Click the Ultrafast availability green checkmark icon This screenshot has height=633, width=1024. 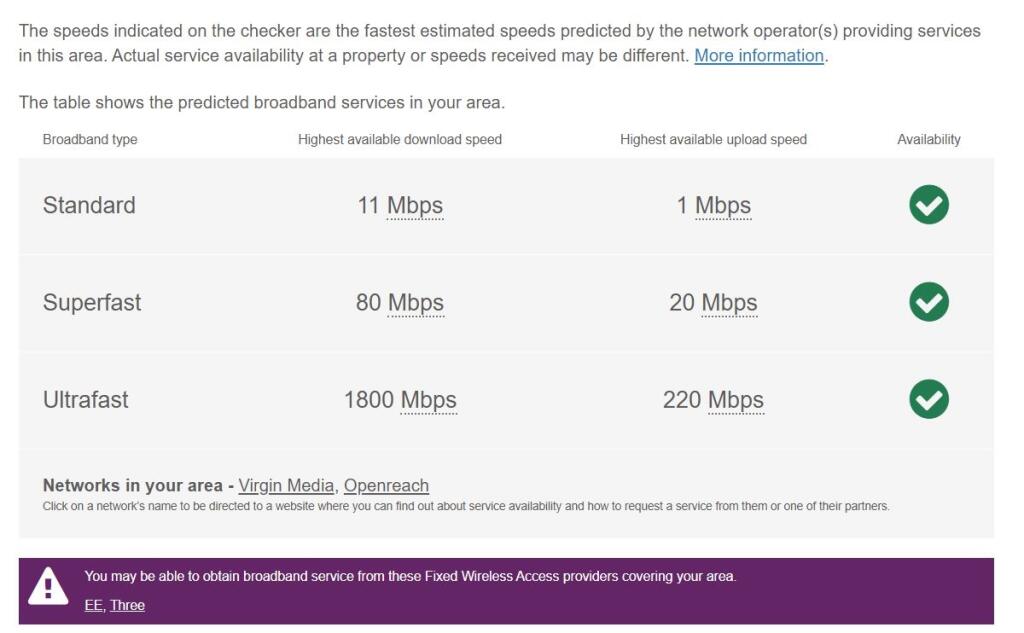tap(928, 400)
